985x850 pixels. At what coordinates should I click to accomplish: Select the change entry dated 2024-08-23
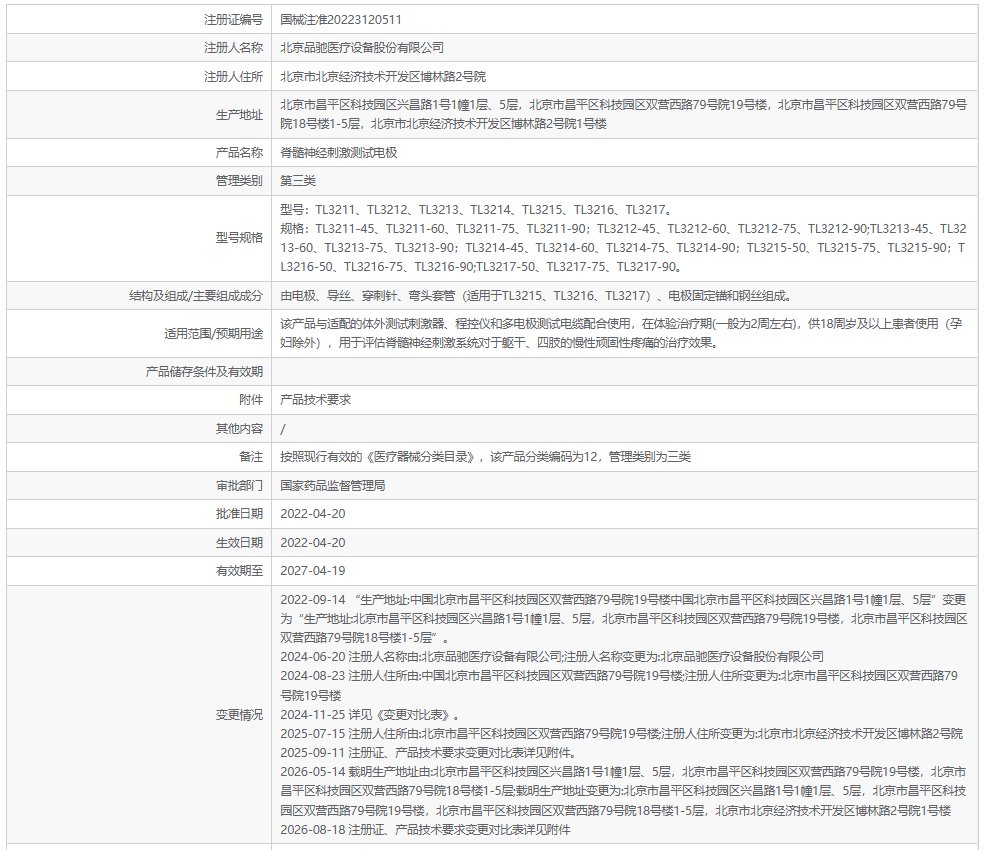click(x=619, y=685)
